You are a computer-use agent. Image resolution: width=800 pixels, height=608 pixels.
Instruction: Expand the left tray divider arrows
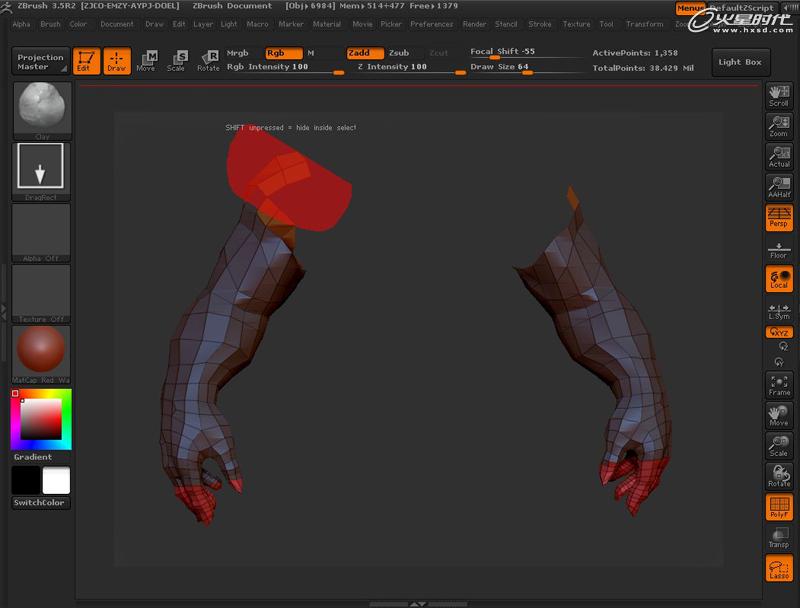[x=3, y=312]
